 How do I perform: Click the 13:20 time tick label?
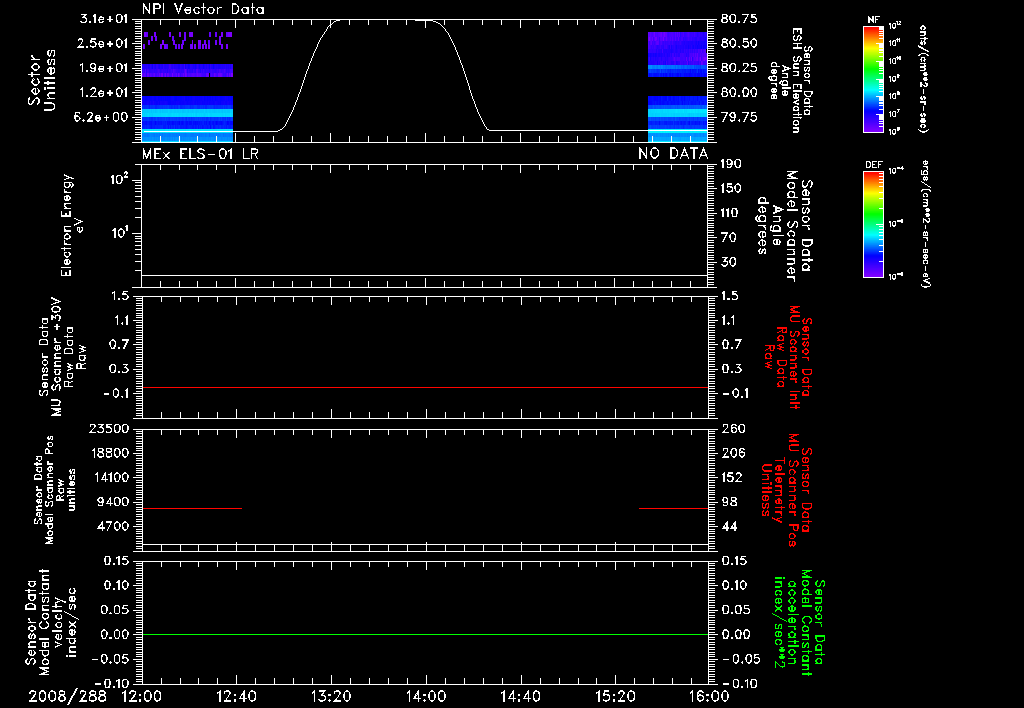[x=331, y=696]
